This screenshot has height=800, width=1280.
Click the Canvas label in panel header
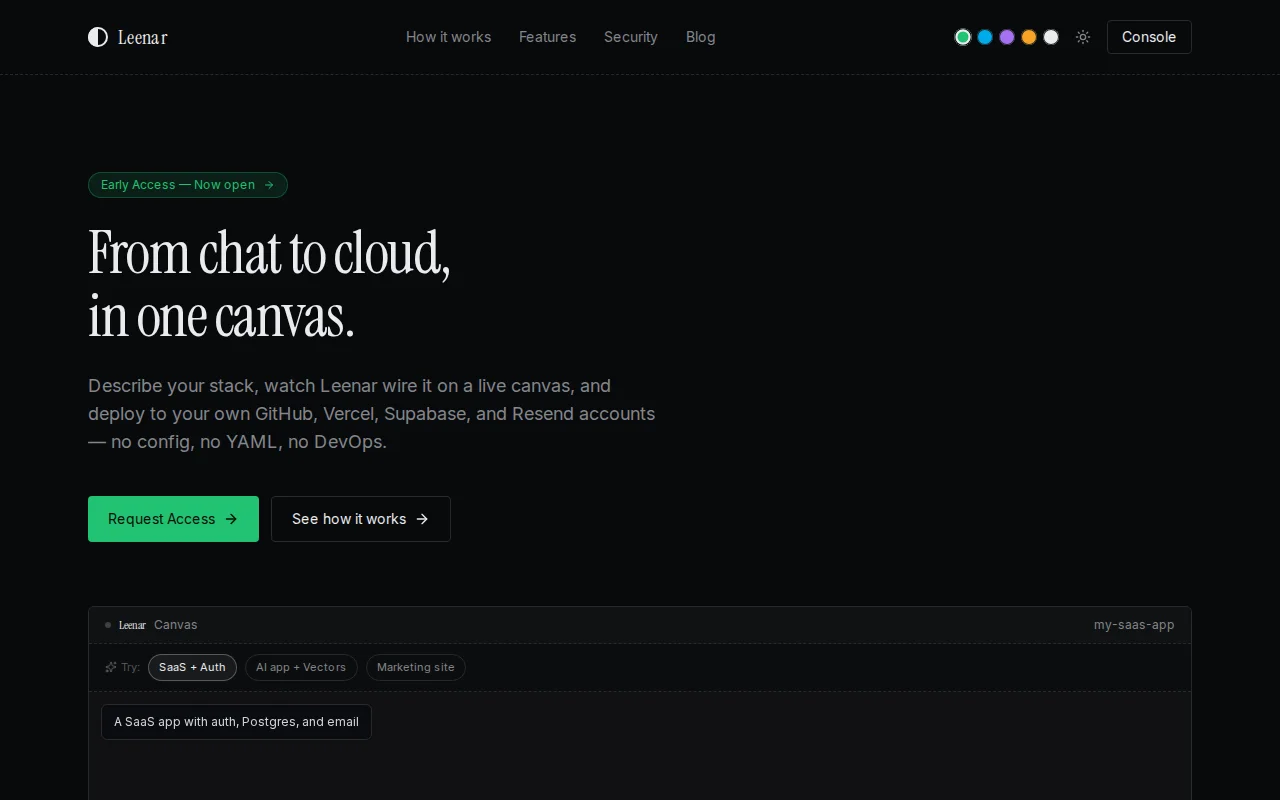pyautogui.click(x=176, y=625)
